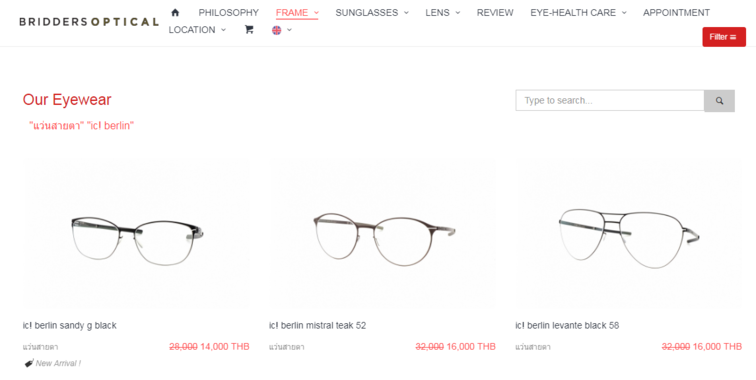The image size is (756, 380).
Task: Expand the LOCATION dropdown
Action: (197, 30)
